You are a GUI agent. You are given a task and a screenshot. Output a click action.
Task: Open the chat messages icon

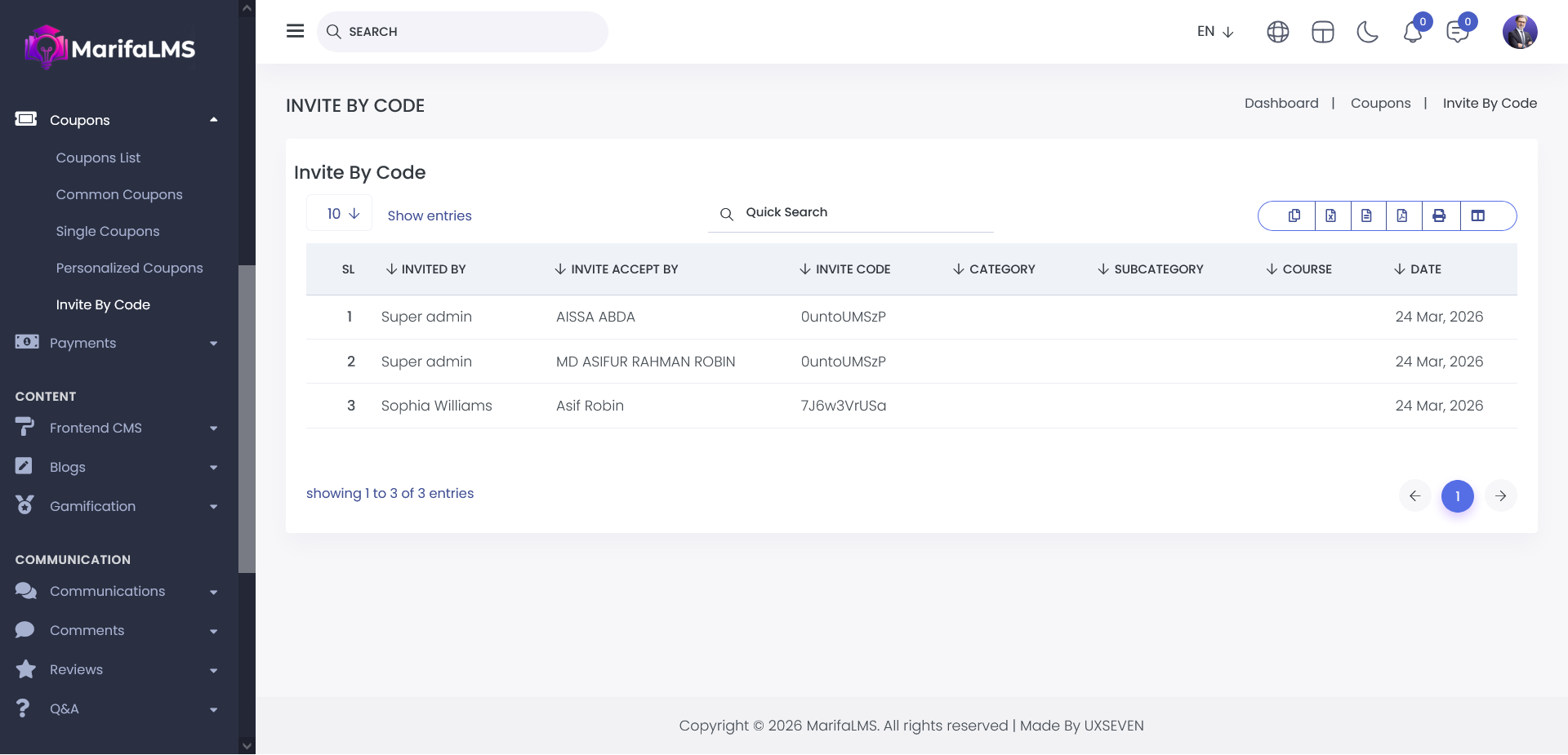click(x=1457, y=33)
